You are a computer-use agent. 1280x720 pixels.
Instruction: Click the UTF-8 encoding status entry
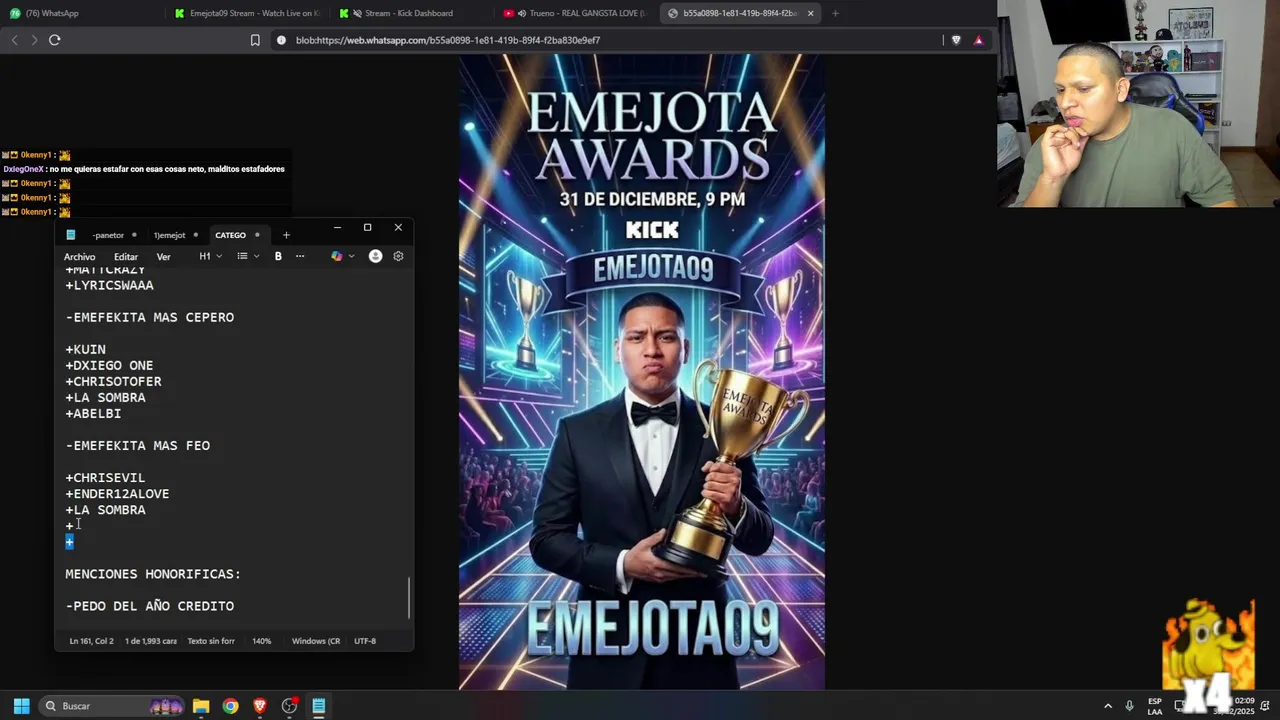[x=365, y=641]
